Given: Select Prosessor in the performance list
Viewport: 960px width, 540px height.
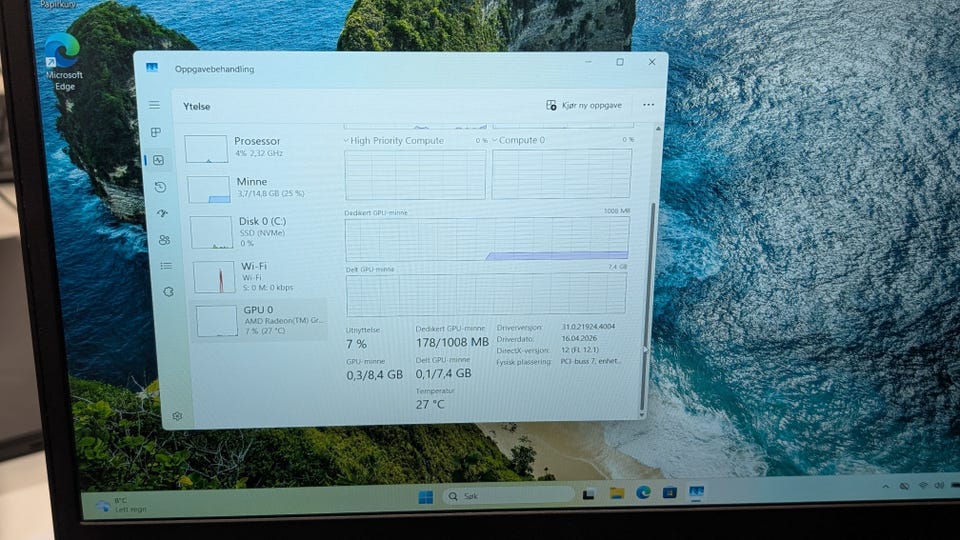Looking at the screenshot, I should [255, 148].
